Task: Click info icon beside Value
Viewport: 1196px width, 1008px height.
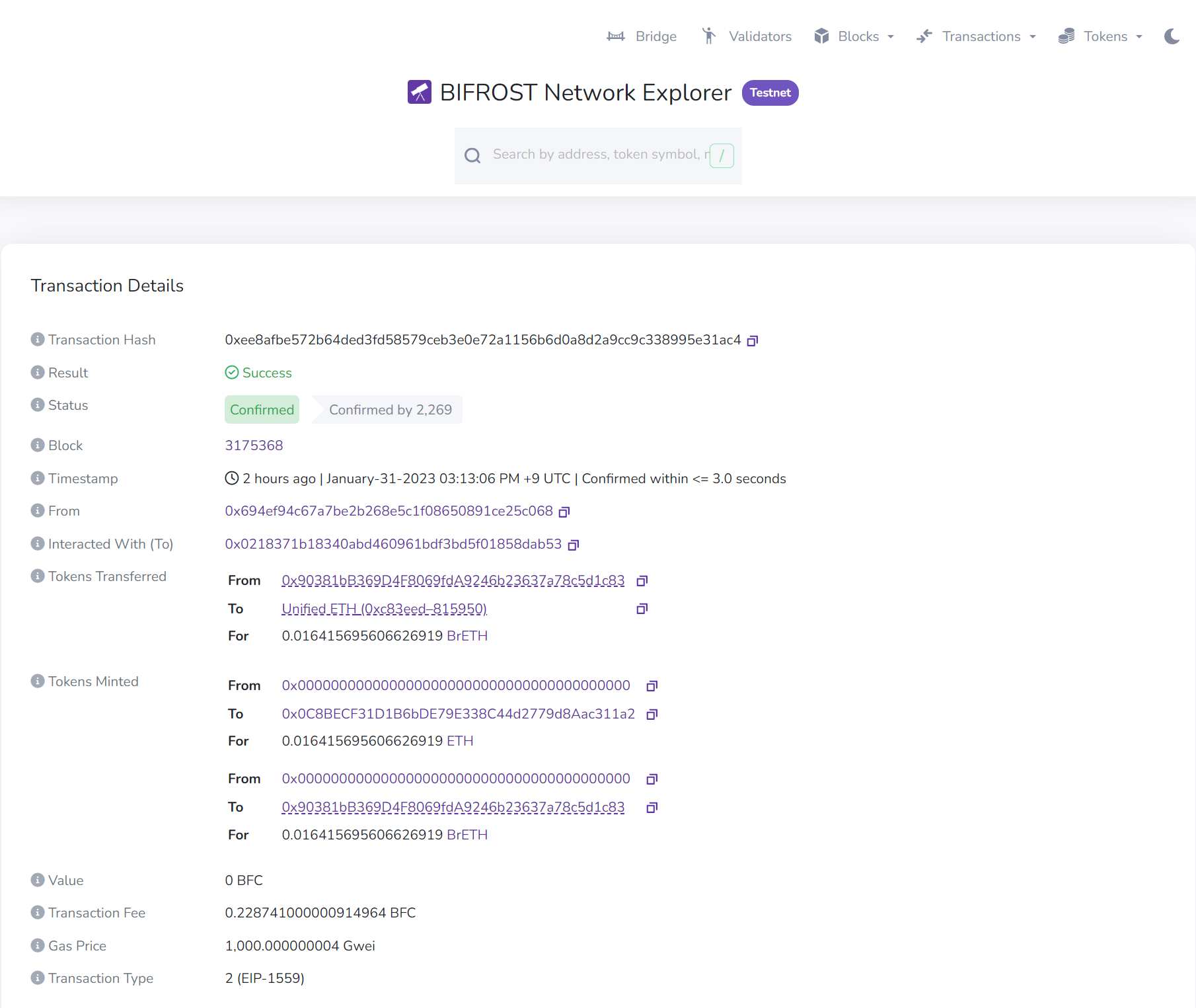Action: click(38, 880)
